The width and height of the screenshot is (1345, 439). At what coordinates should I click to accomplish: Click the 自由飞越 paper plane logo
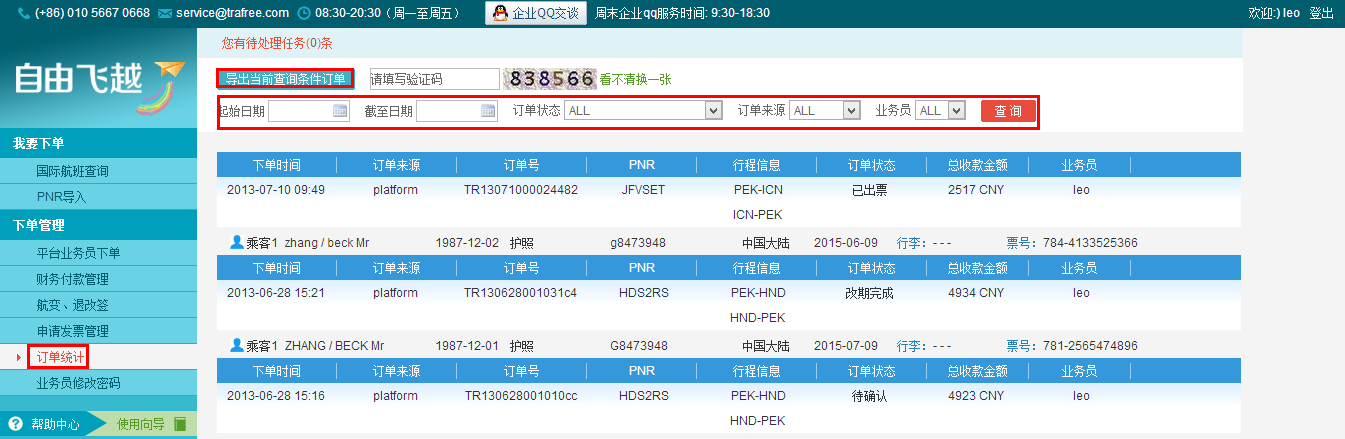coord(98,82)
